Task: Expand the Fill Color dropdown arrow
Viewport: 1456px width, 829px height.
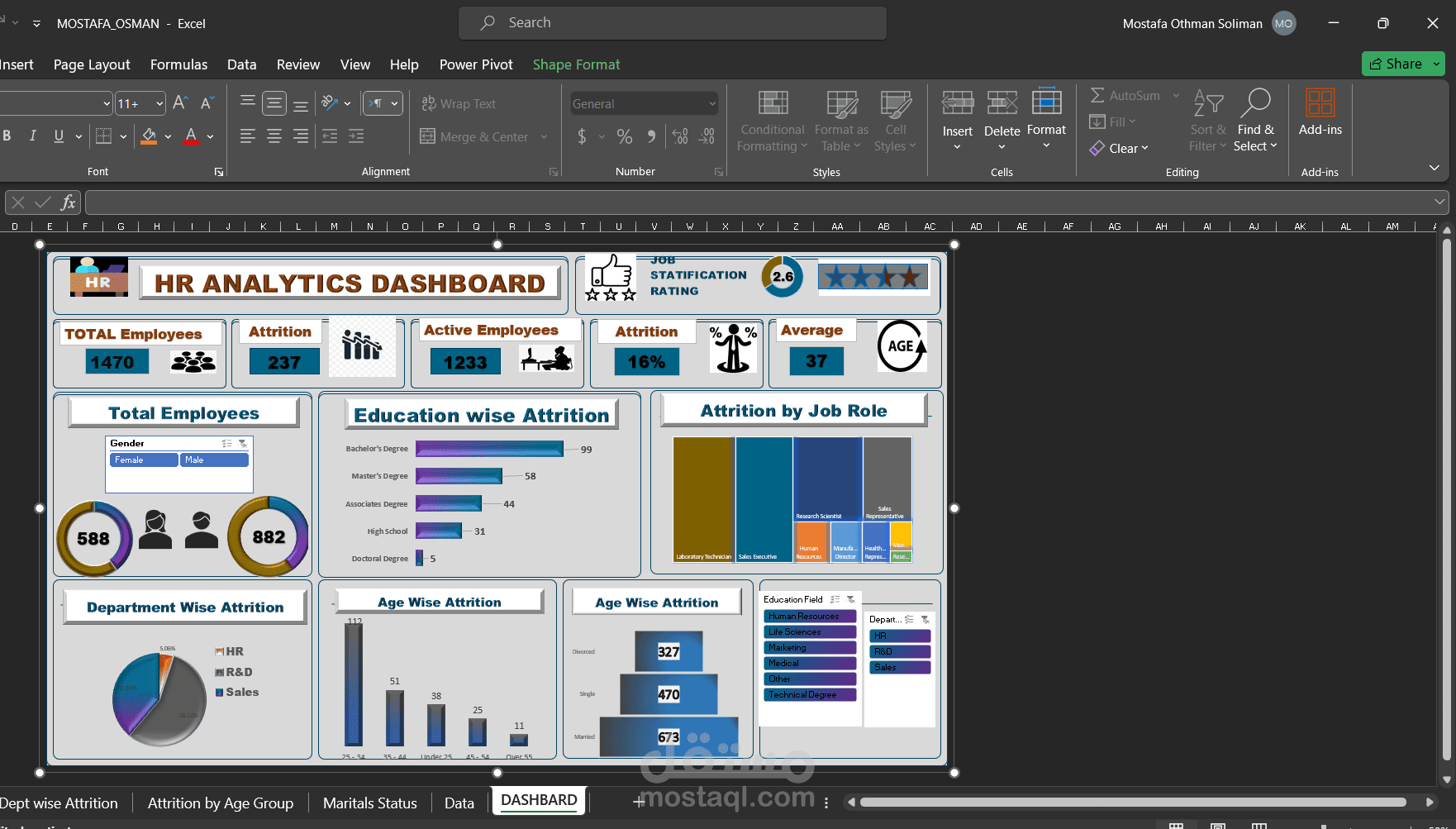Action: pos(166,136)
